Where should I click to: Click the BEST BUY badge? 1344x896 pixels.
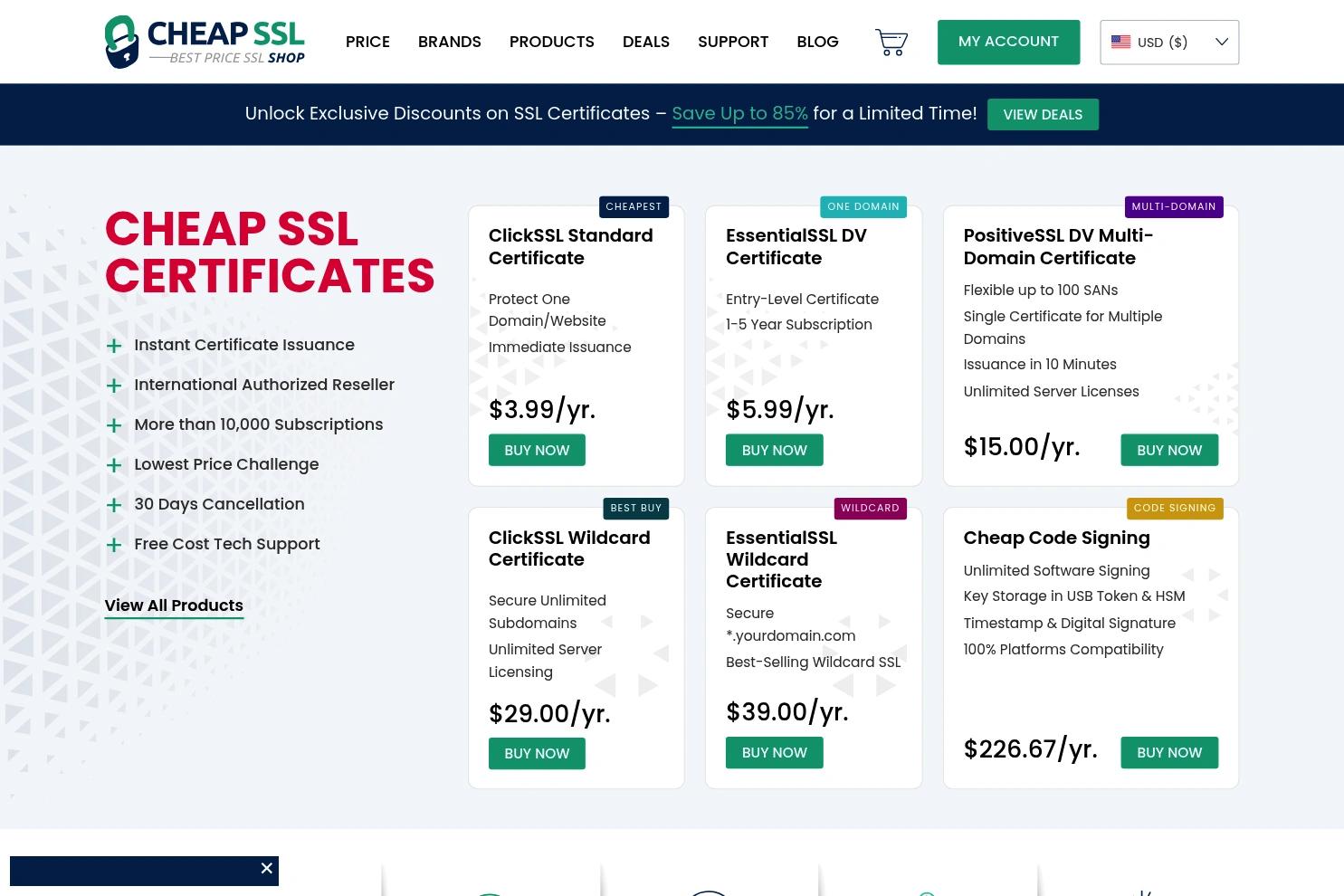[636, 508]
